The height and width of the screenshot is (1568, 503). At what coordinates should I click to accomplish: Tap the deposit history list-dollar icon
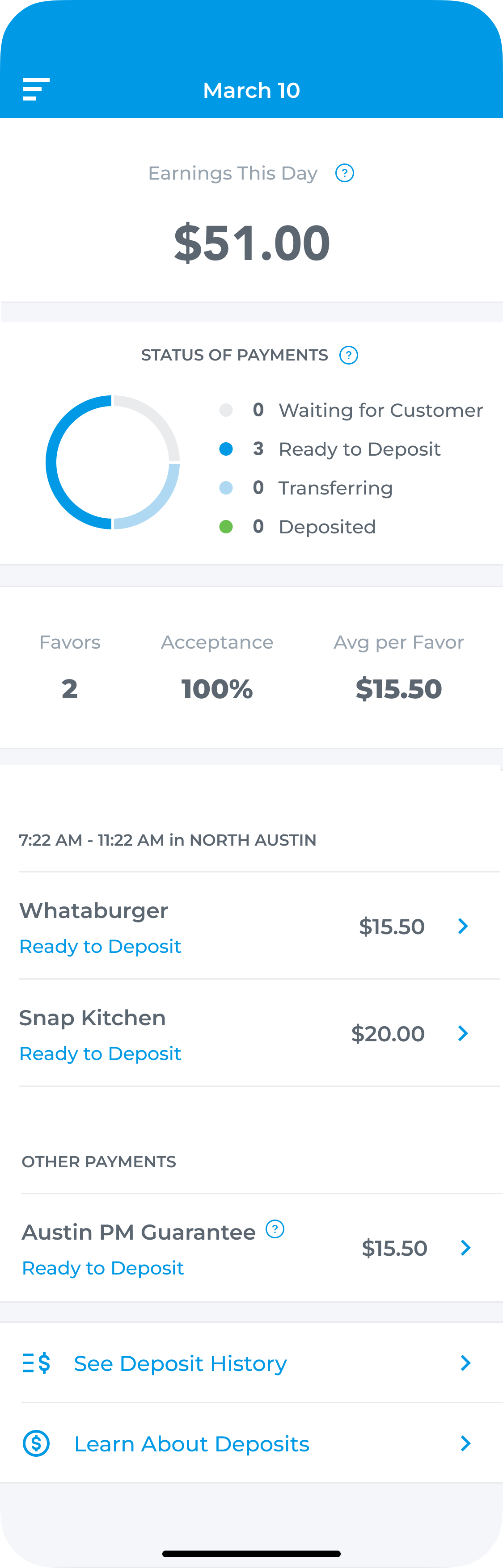coord(36,1363)
